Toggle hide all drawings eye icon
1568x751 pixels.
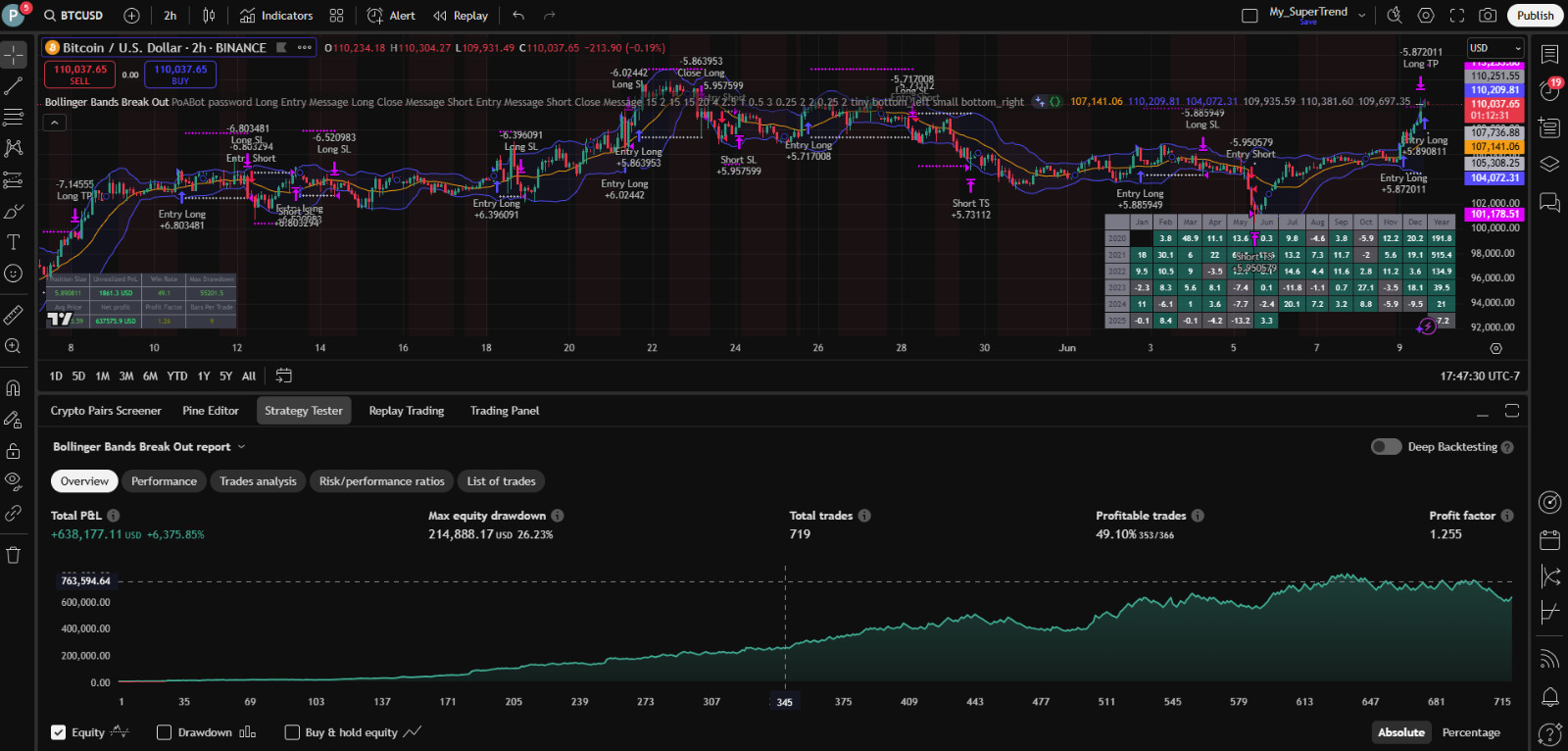tap(14, 481)
